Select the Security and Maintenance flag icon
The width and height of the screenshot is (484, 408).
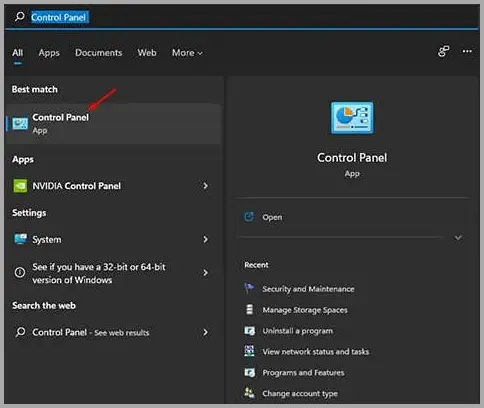(x=249, y=288)
